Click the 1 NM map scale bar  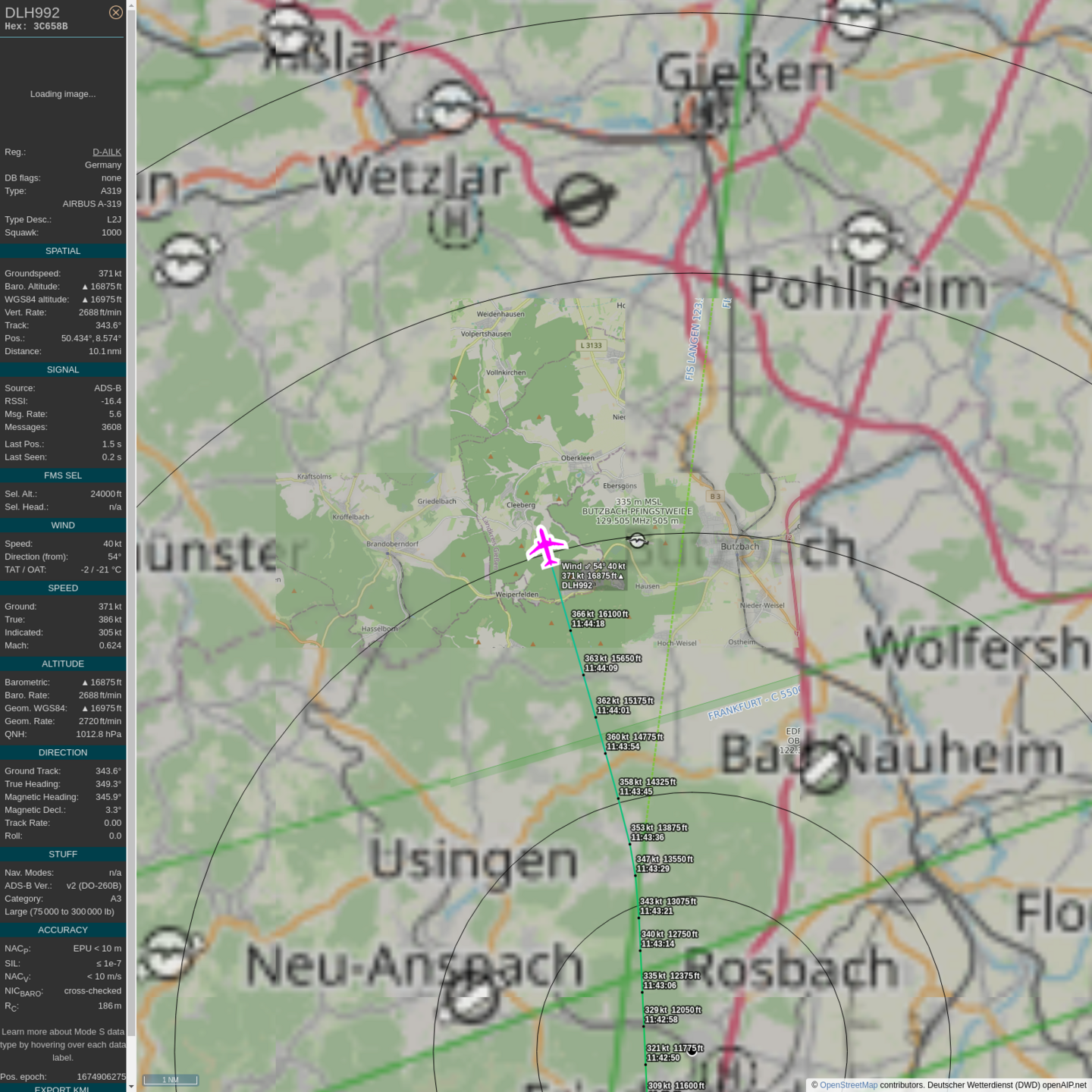[x=171, y=1080]
